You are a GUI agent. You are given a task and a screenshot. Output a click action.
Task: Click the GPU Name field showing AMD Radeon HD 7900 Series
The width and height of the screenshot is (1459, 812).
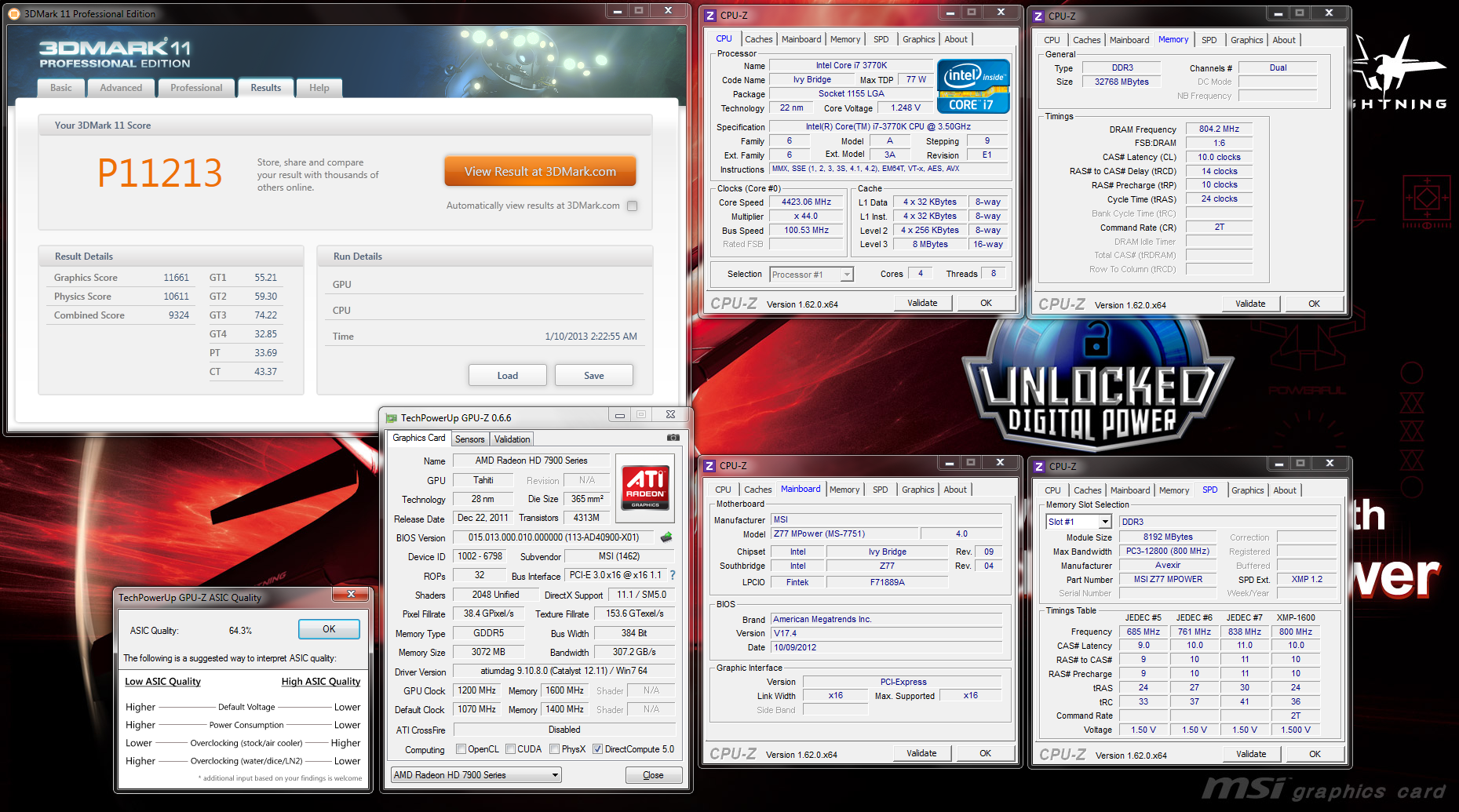pos(531,461)
